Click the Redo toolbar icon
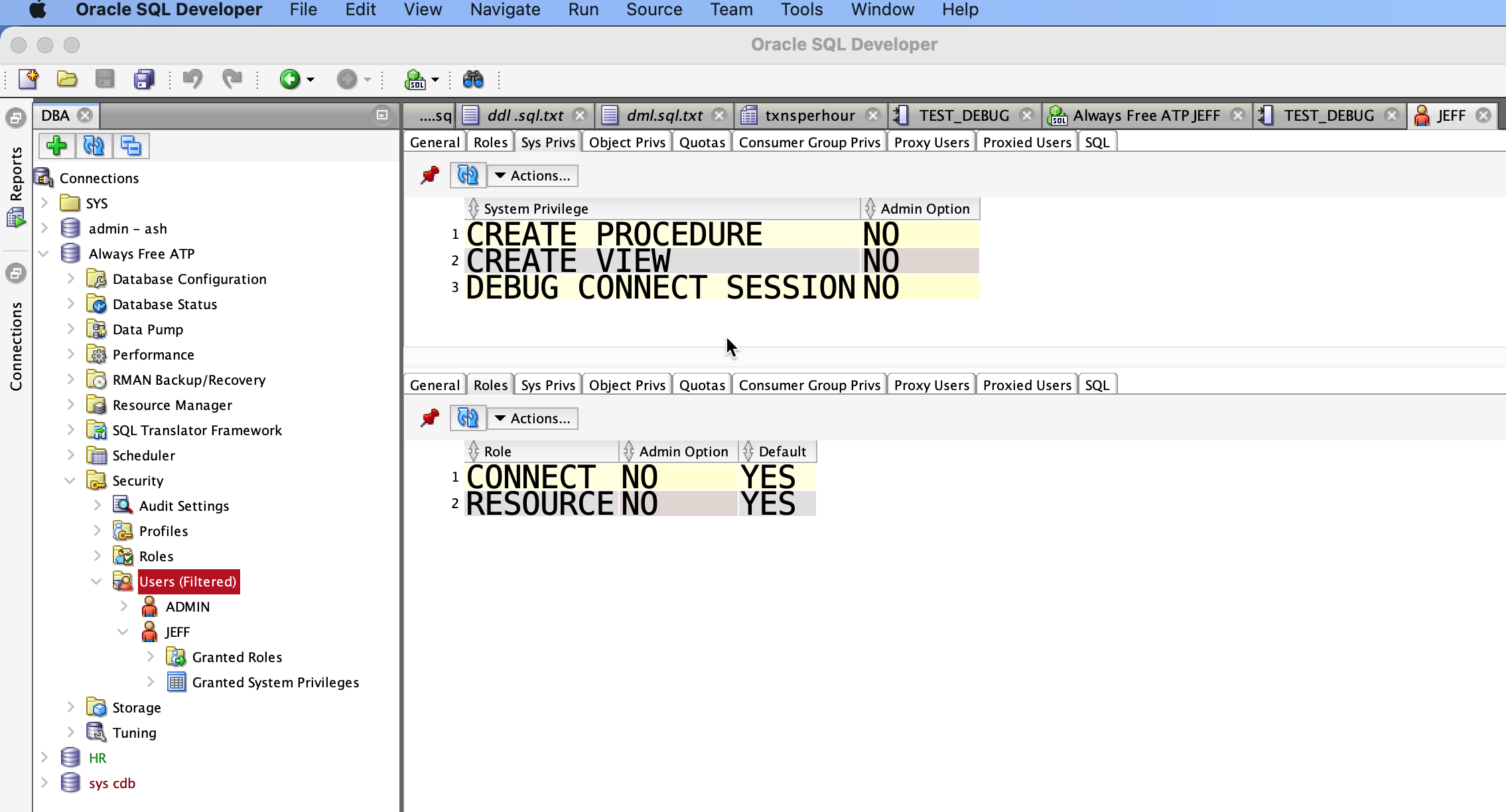1506x812 pixels. [232, 80]
